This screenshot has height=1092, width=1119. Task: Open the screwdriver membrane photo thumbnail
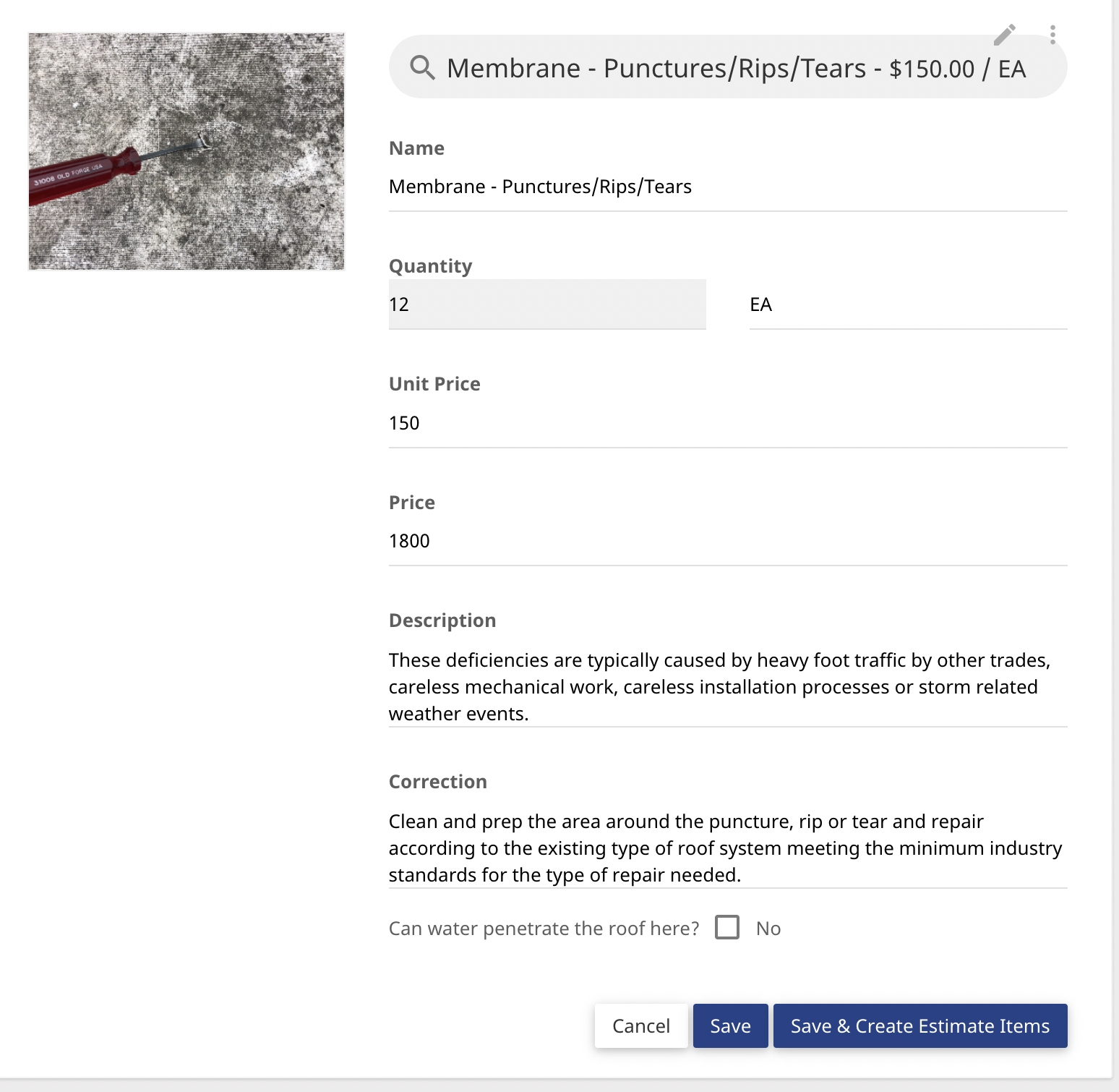click(x=186, y=151)
